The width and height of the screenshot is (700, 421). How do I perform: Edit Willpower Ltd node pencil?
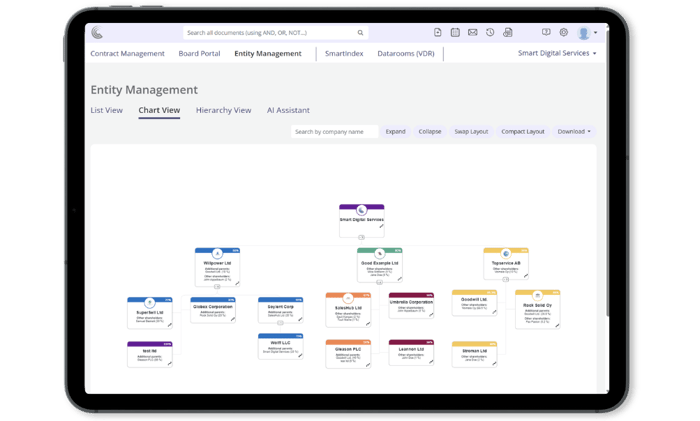[x=237, y=283]
